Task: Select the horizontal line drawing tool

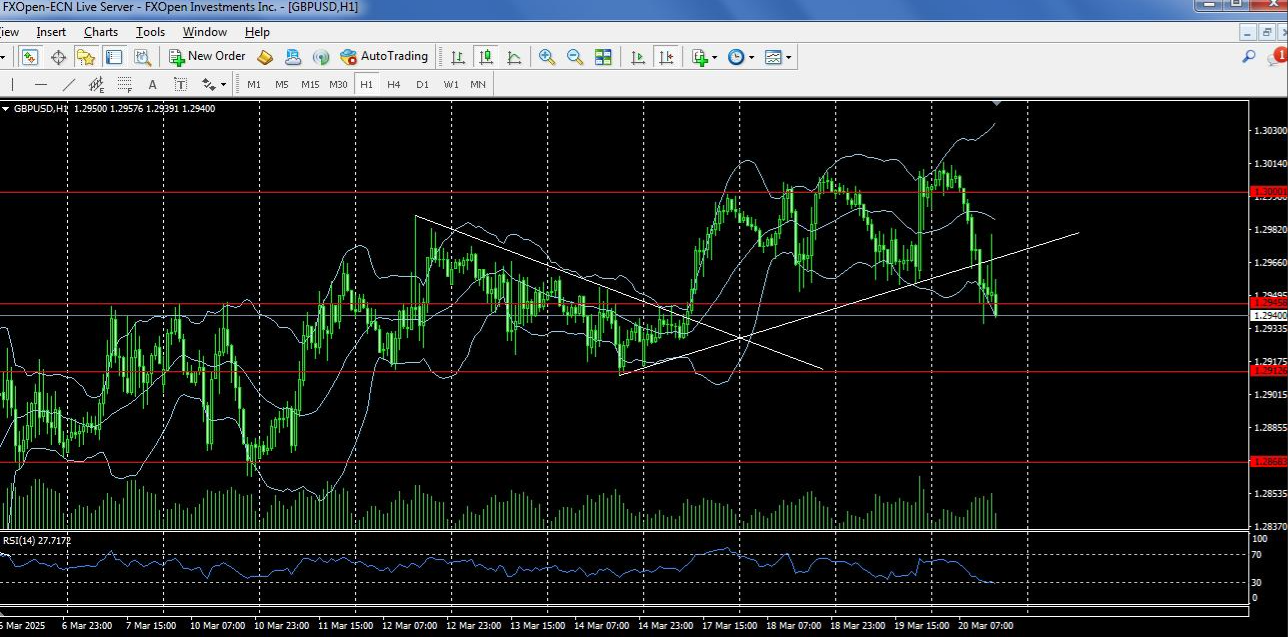Action: [x=40, y=84]
